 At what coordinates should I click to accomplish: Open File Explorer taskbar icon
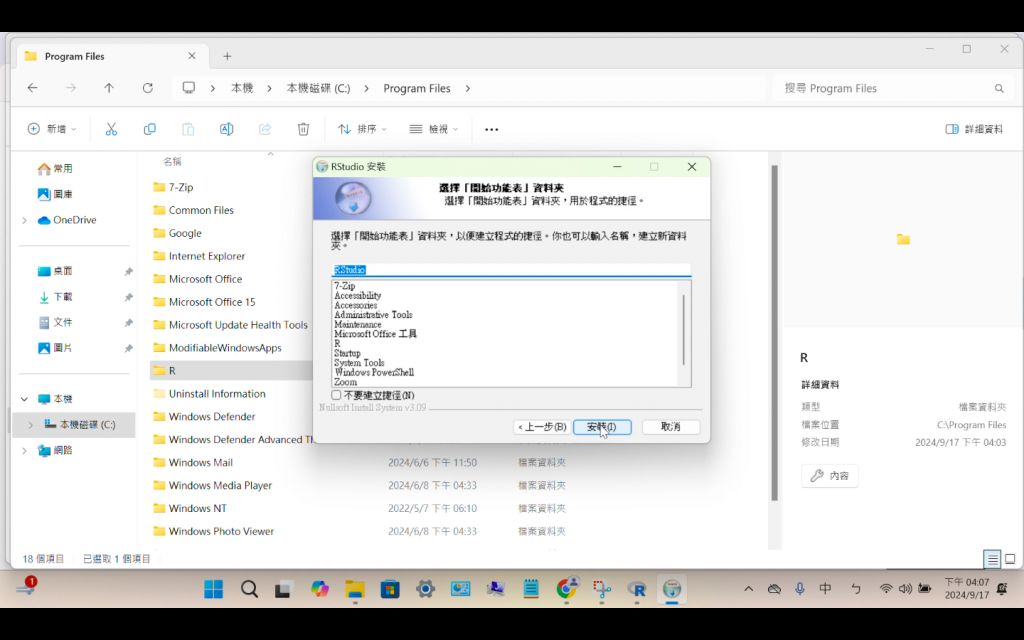355,589
